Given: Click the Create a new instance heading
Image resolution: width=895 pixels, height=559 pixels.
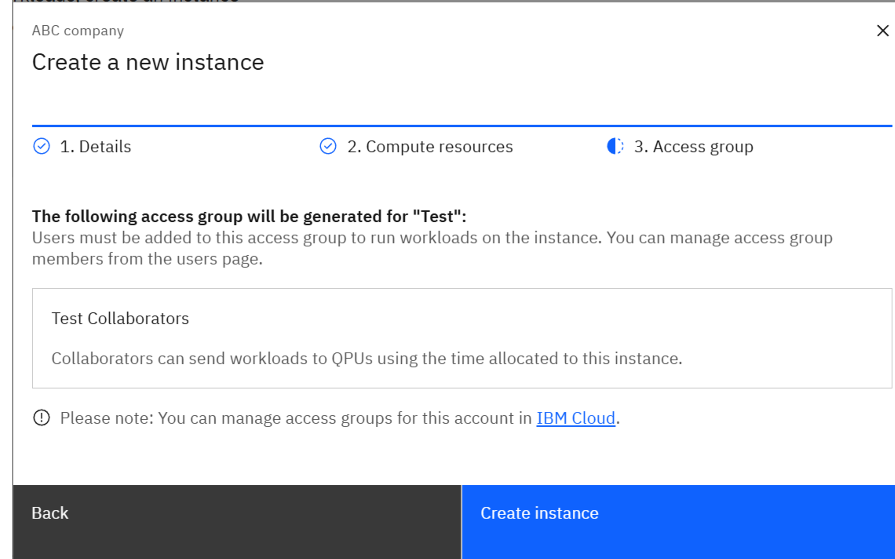Looking at the screenshot, I should [x=148, y=62].
